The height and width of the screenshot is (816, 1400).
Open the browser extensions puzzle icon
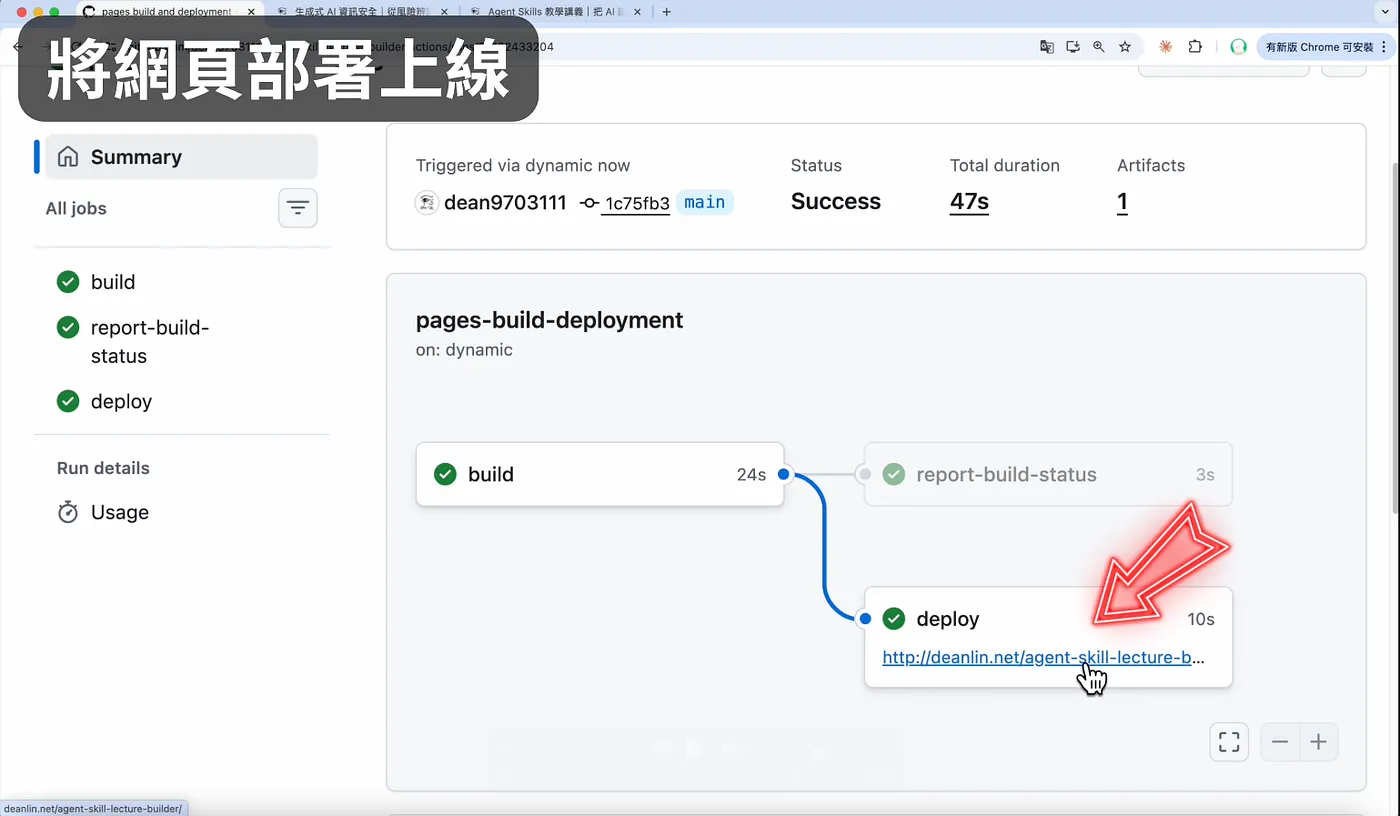coord(1195,47)
